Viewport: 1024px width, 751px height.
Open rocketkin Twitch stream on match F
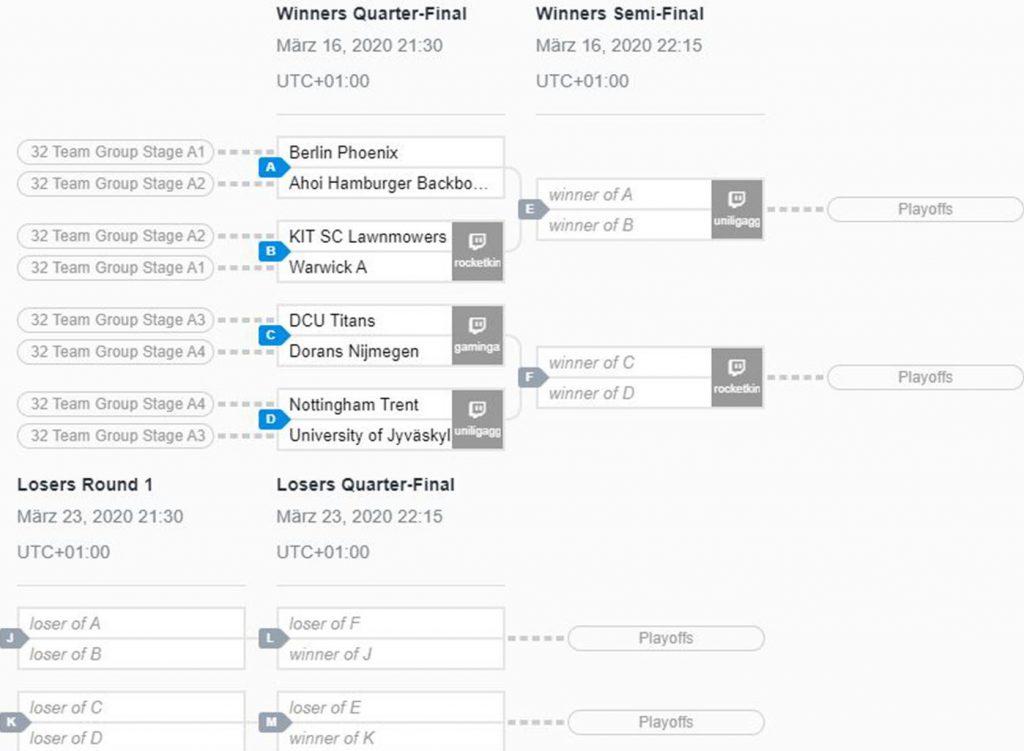click(x=737, y=377)
